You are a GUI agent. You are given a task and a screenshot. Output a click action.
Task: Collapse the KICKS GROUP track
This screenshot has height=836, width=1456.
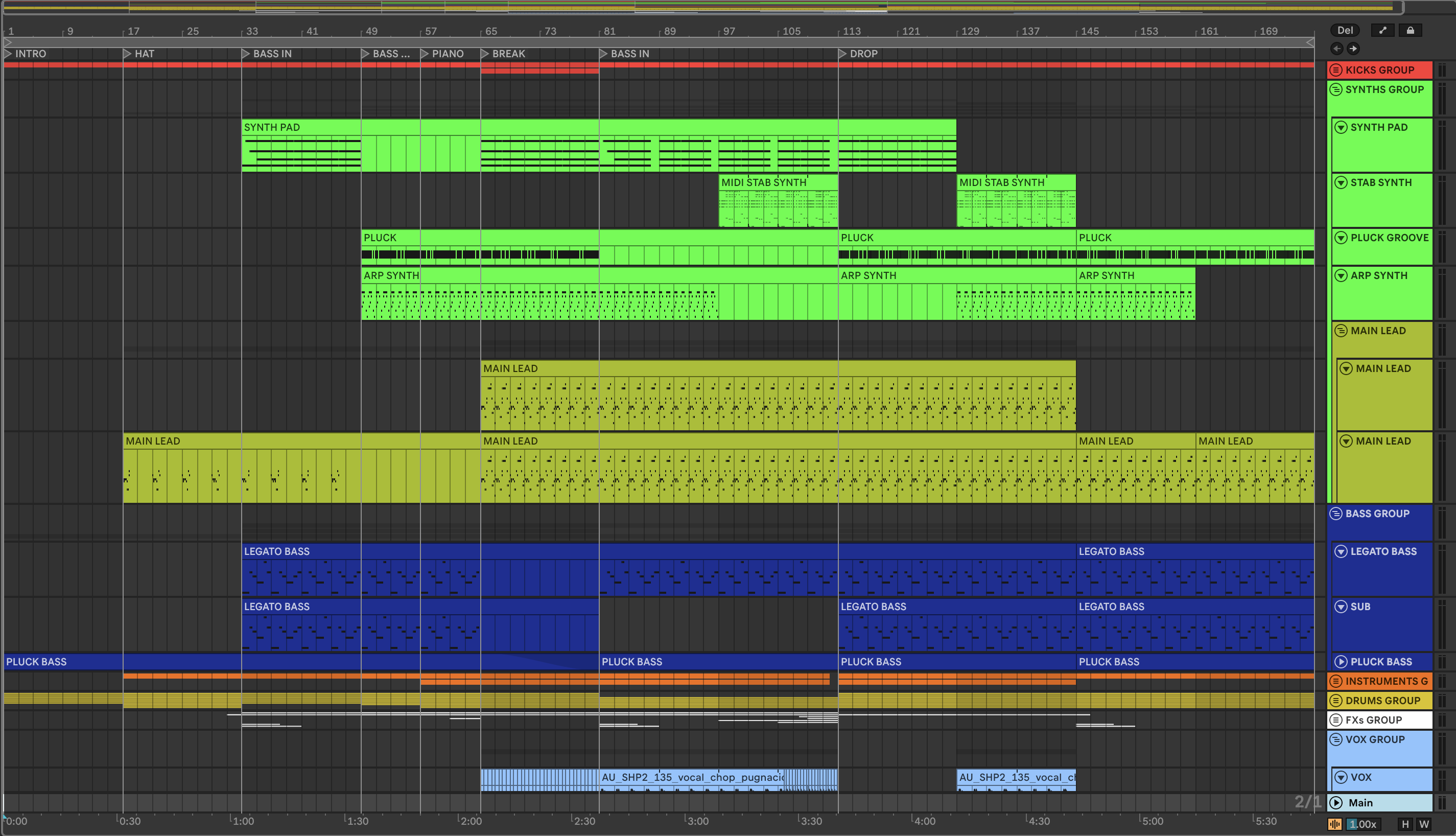tap(1336, 70)
